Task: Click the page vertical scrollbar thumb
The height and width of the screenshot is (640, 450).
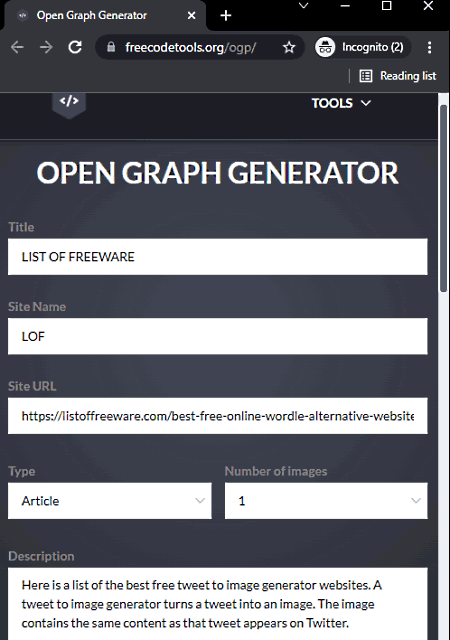Action: tap(443, 198)
